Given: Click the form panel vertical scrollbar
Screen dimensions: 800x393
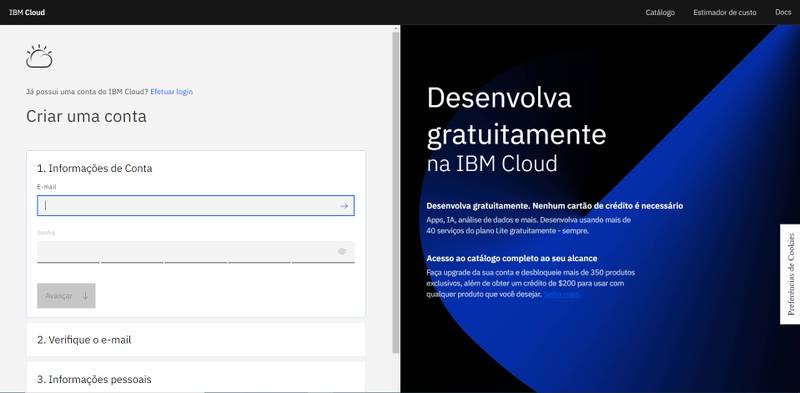Looking at the screenshot, I should [395, 192].
